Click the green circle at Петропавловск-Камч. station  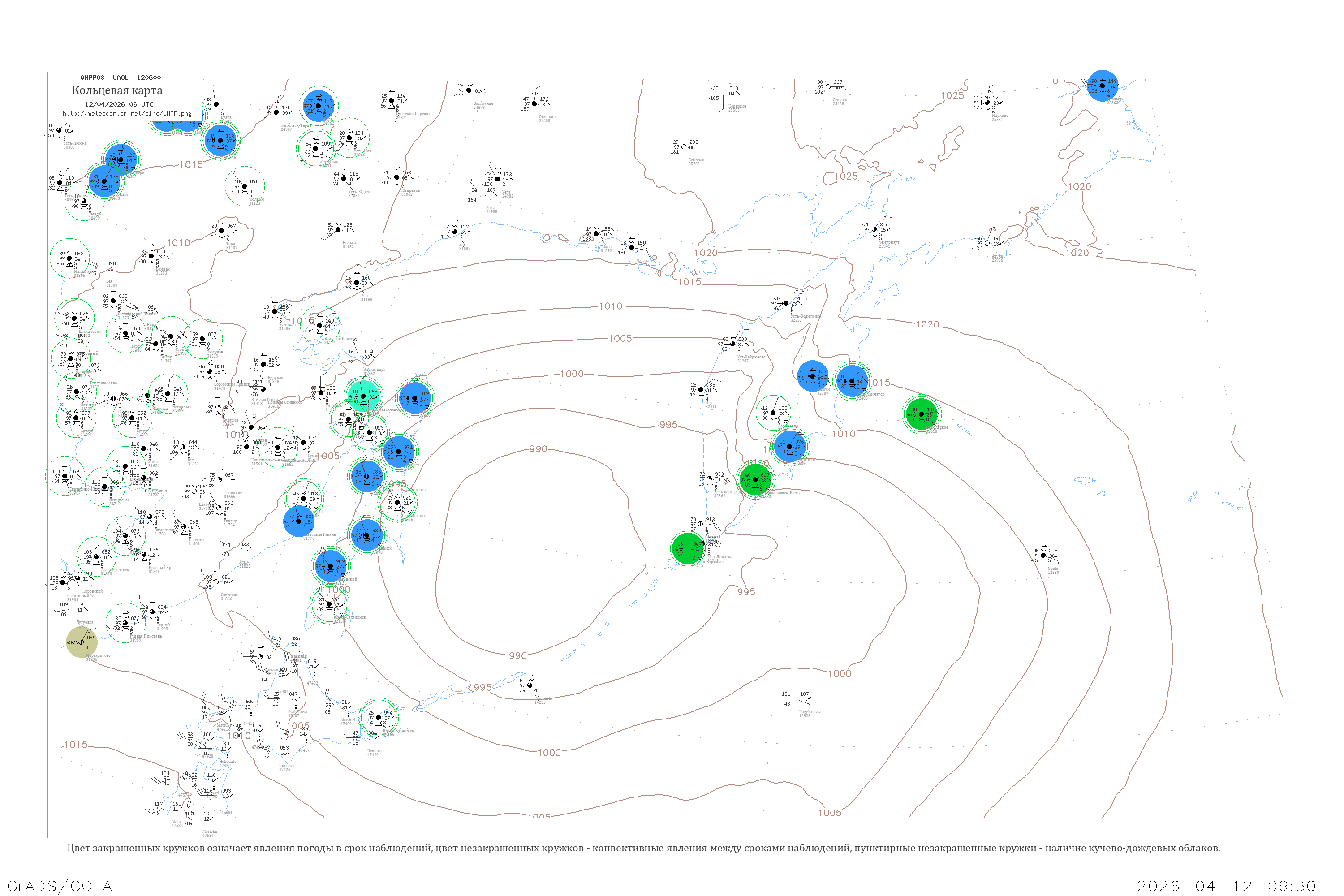tap(755, 480)
